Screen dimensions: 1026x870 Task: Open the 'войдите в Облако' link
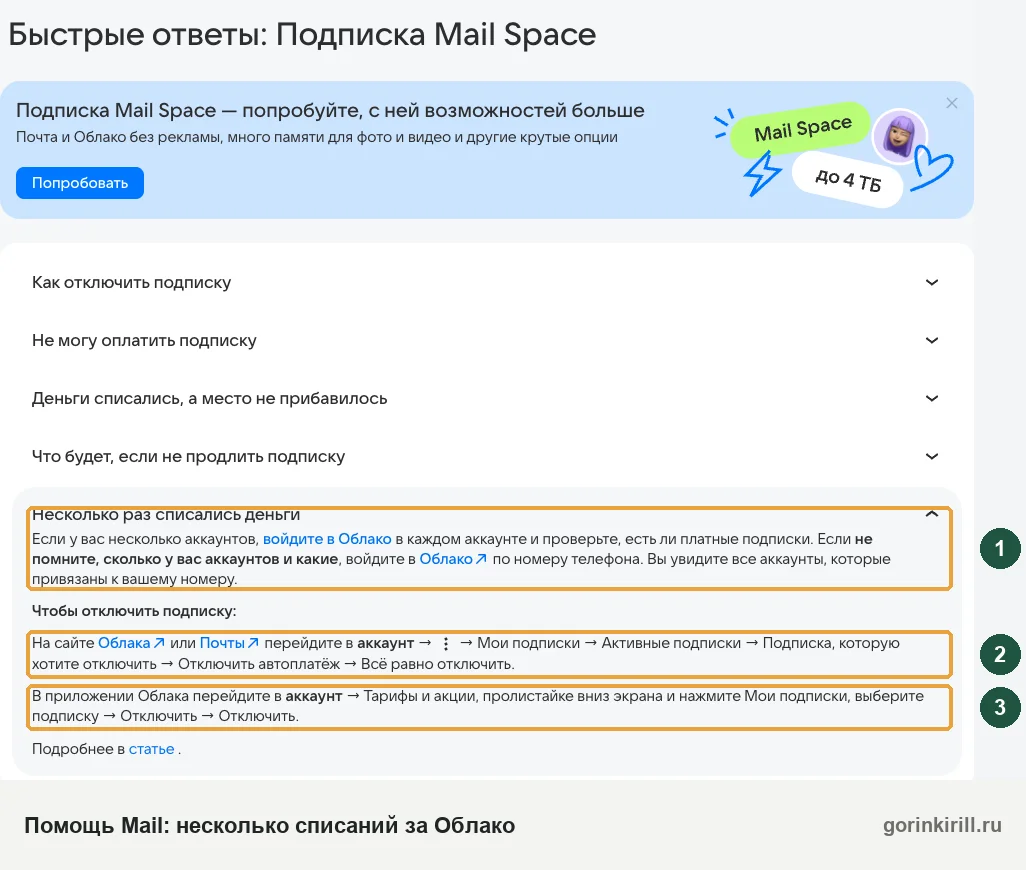[327, 539]
